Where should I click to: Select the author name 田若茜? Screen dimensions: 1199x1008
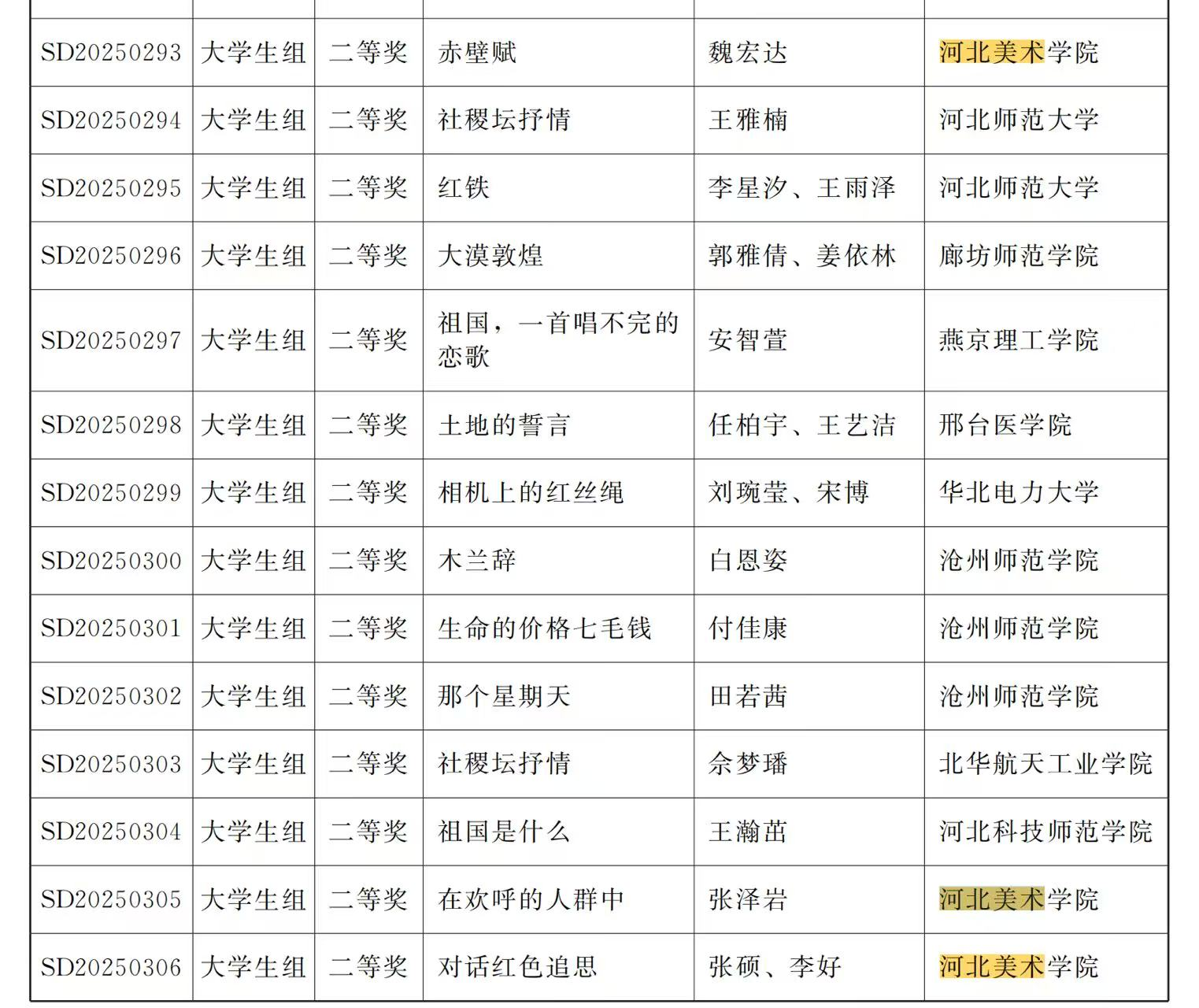tap(748, 696)
